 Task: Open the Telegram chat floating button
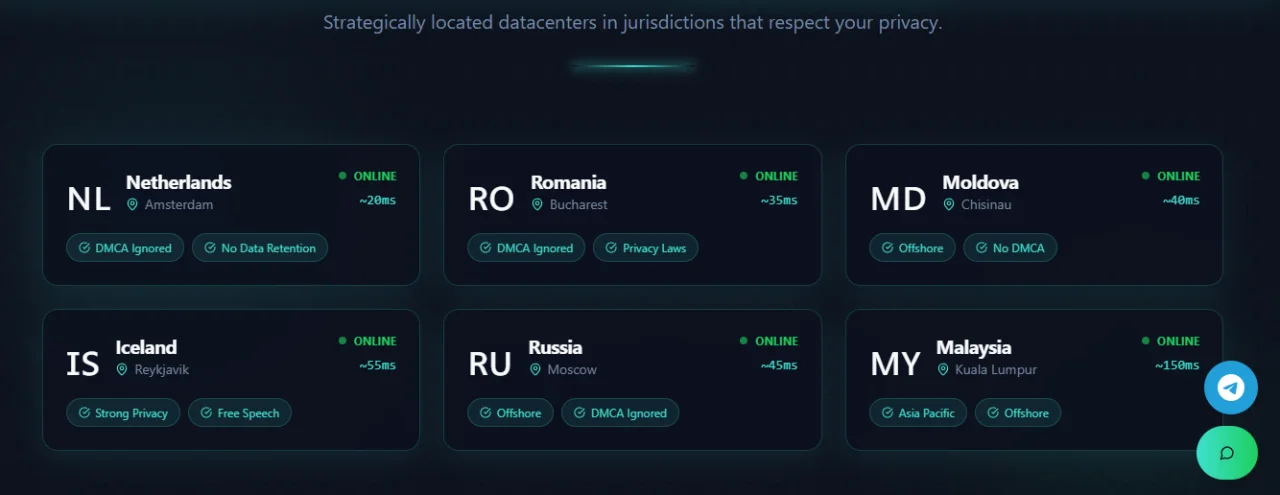(x=1230, y=388)
